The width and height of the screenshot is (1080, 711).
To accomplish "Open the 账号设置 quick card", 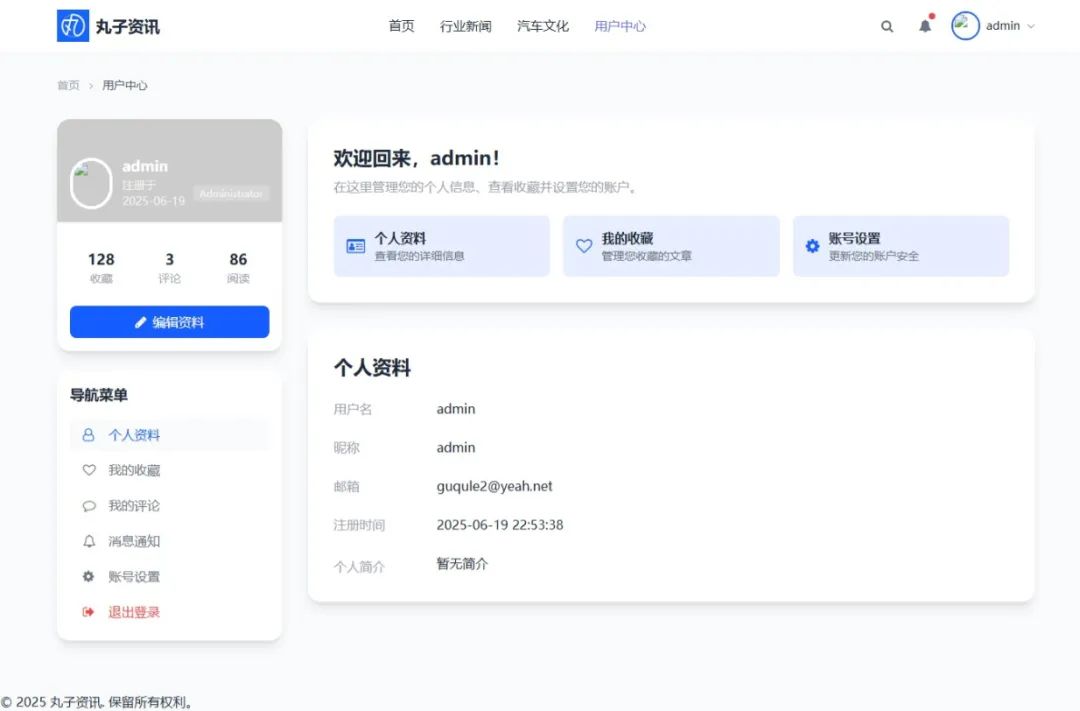I will (901, 246).
